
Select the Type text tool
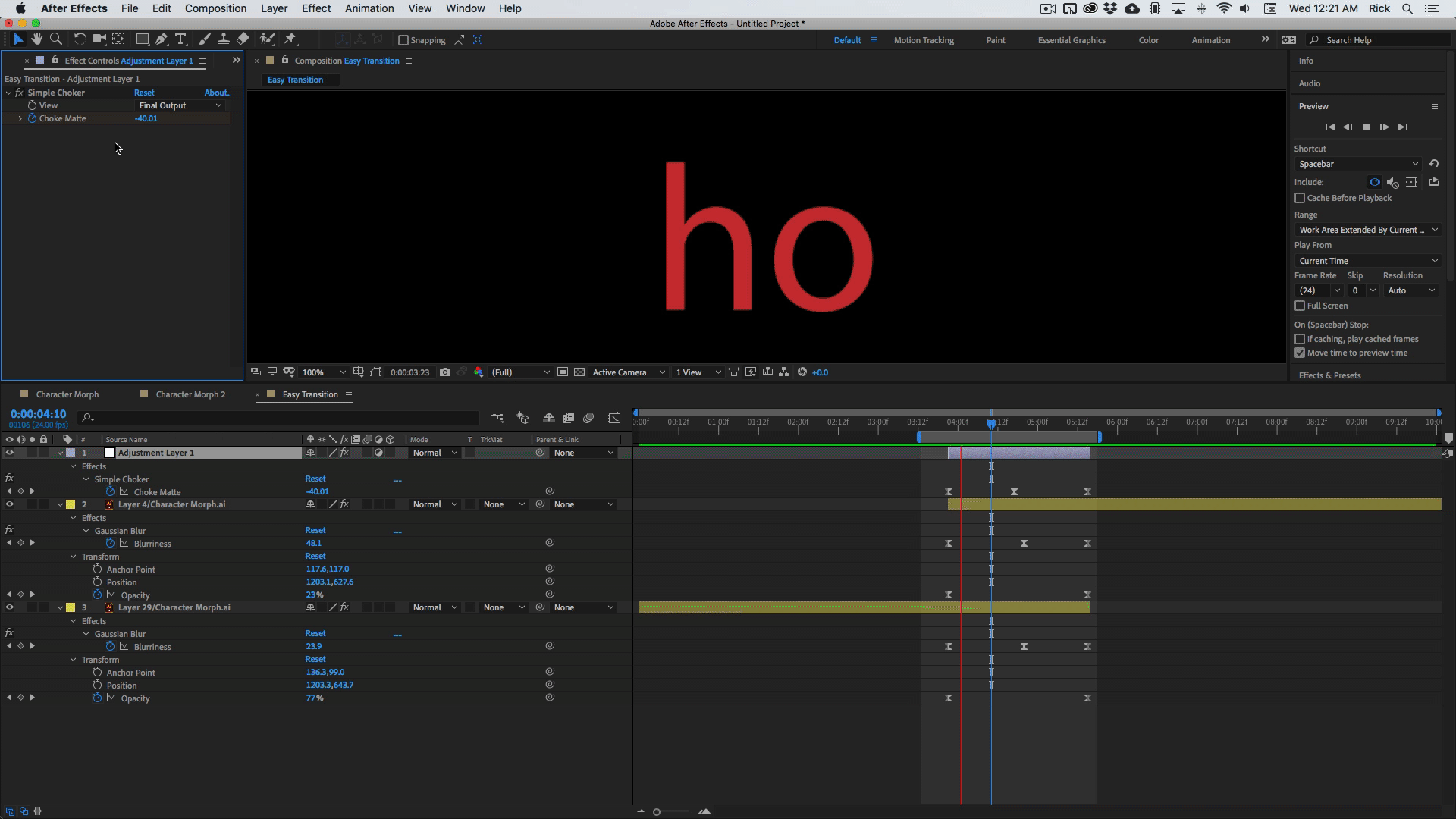[x=180, y=39]
